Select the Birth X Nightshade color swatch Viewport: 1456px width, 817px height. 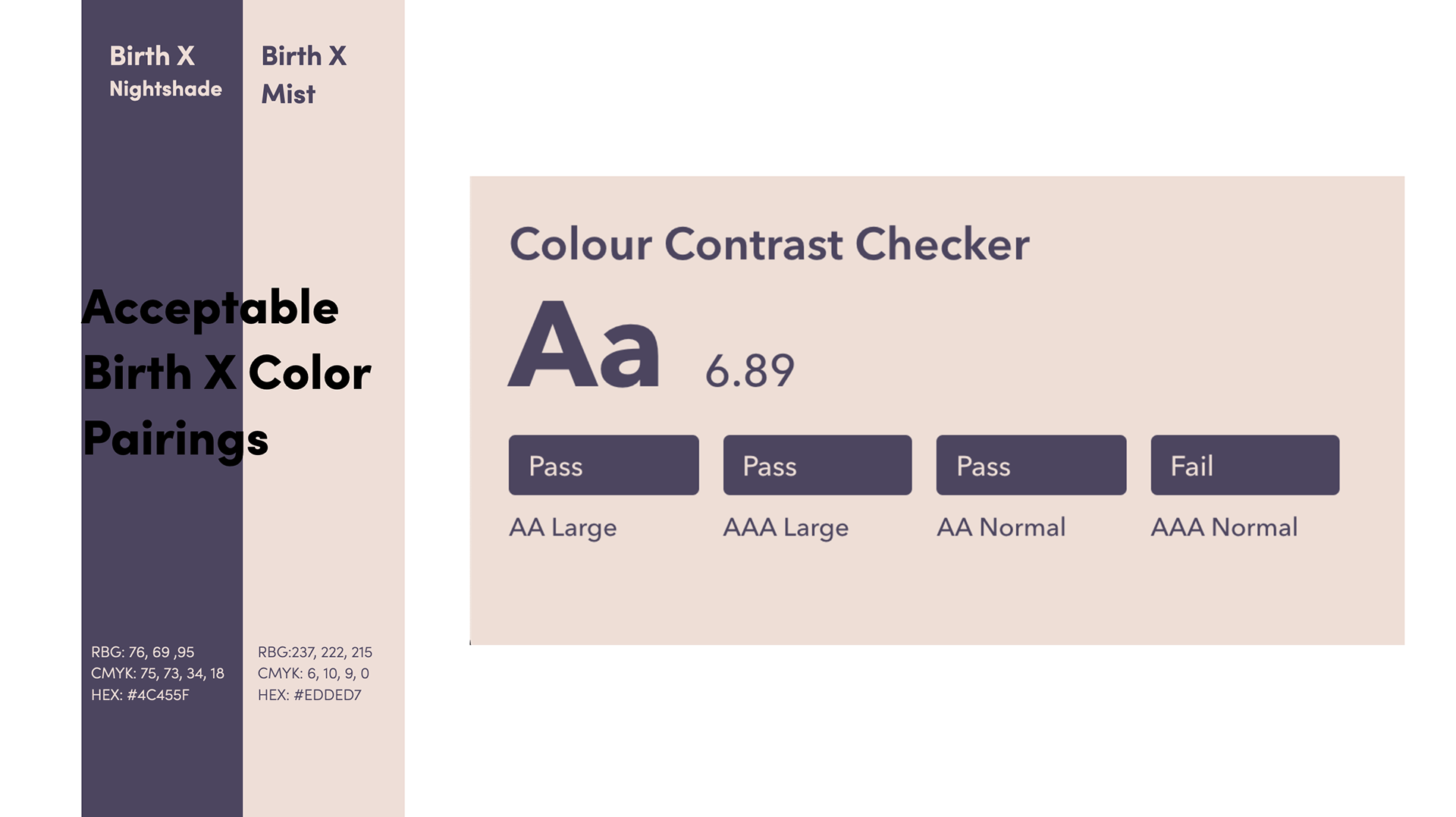point(162,408)
